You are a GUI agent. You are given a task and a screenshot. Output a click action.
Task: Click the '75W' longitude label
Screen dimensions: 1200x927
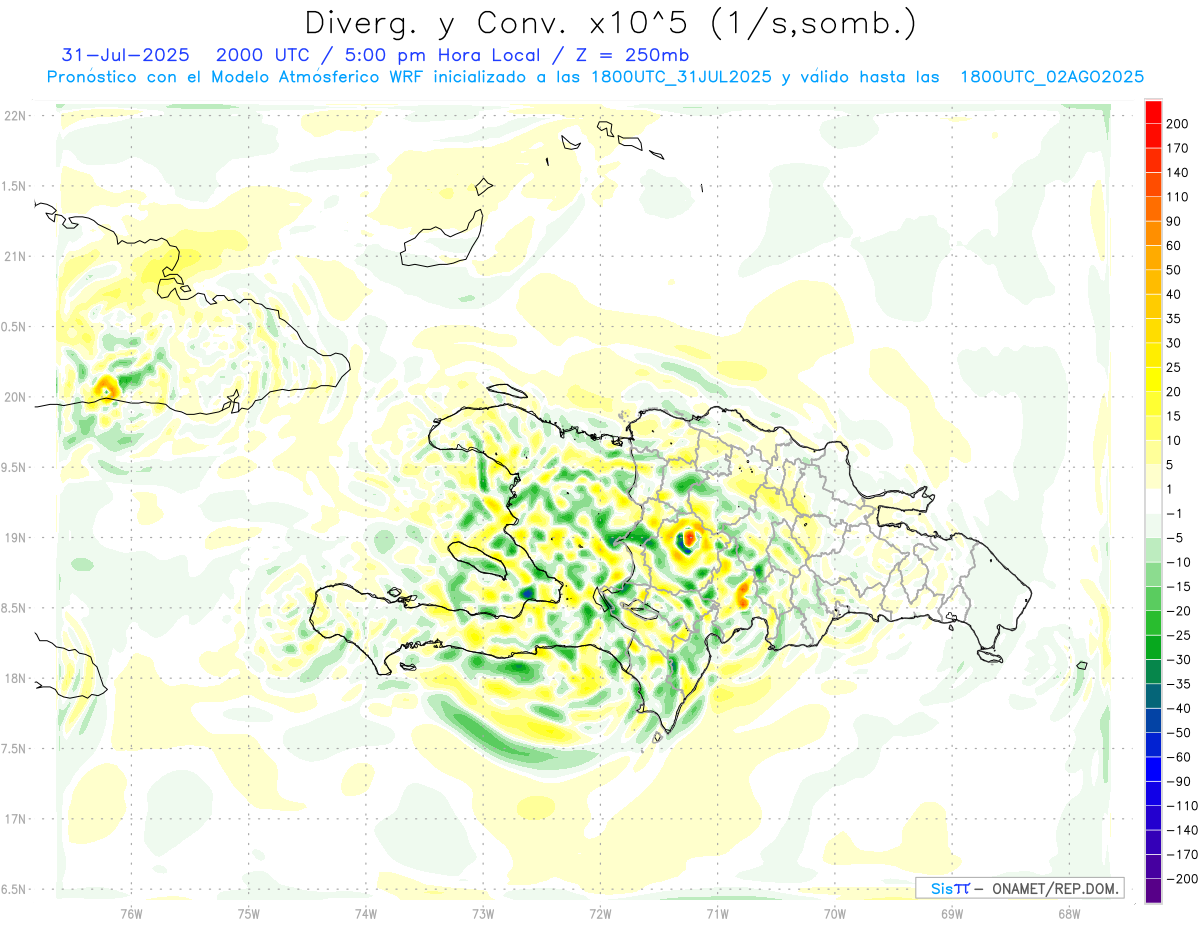pyautogui.click(x=248, y=913)
